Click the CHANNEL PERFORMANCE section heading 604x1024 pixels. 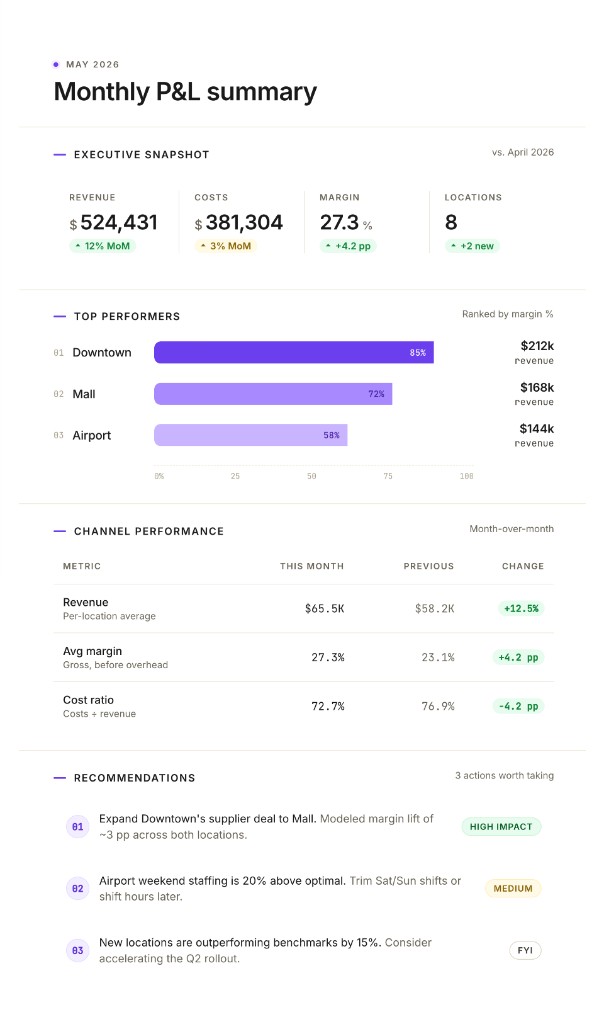[149, 532]
